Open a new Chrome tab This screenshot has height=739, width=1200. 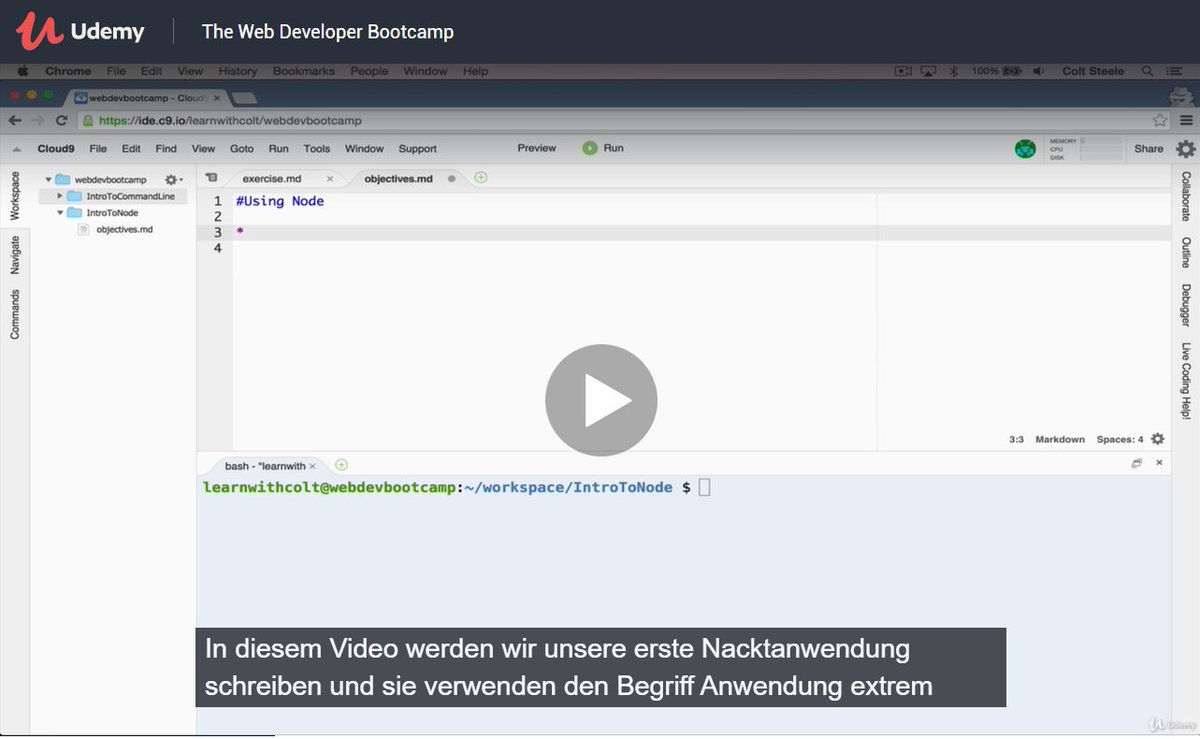click(244, 98)
